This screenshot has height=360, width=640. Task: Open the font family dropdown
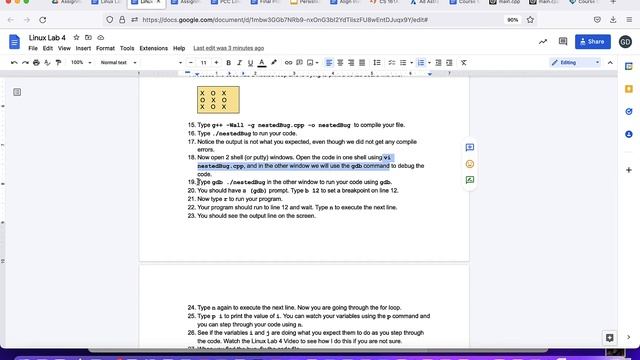(x=162, y=62)
